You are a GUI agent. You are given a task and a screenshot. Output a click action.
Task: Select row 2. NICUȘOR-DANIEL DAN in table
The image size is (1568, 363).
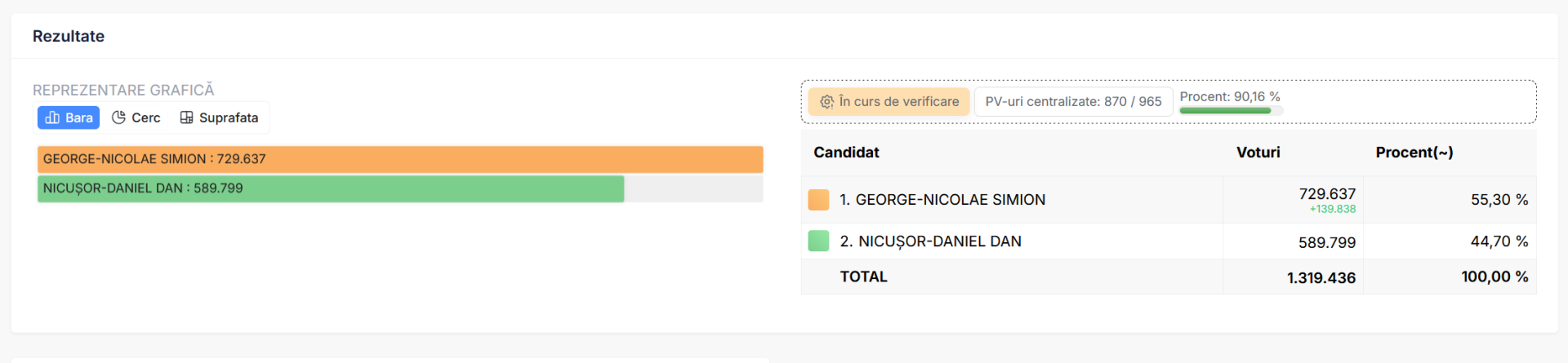1169,241
